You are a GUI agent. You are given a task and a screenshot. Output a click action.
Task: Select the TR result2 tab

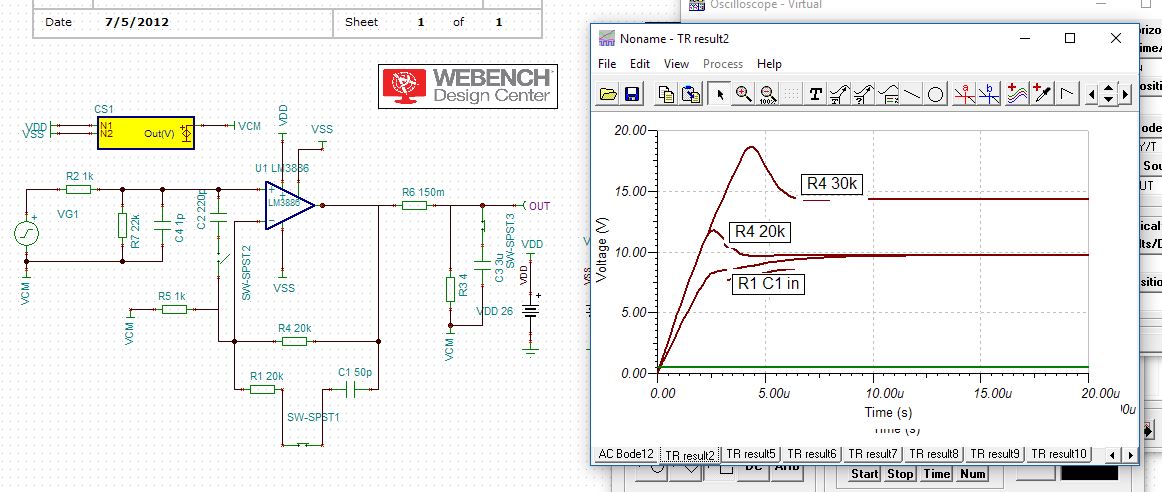690,455
